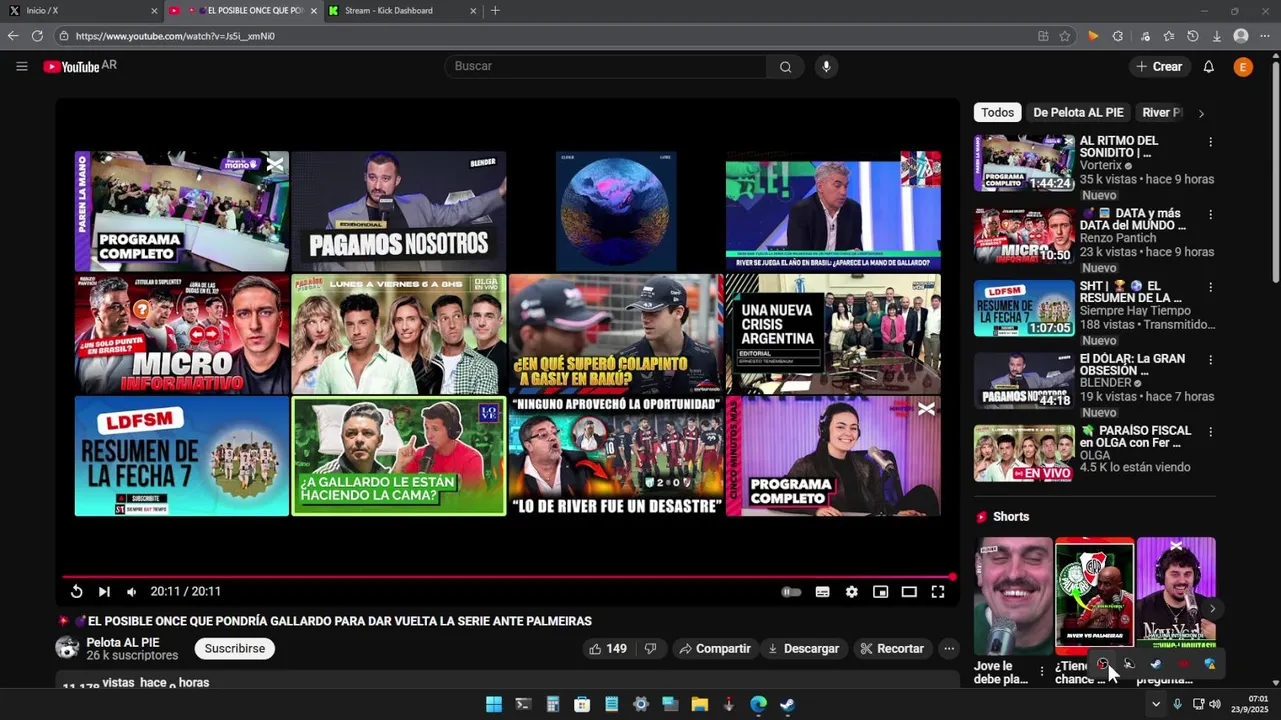Open browser history clock icon
Screen dimensions: 1281x720
click(1193, 36)
